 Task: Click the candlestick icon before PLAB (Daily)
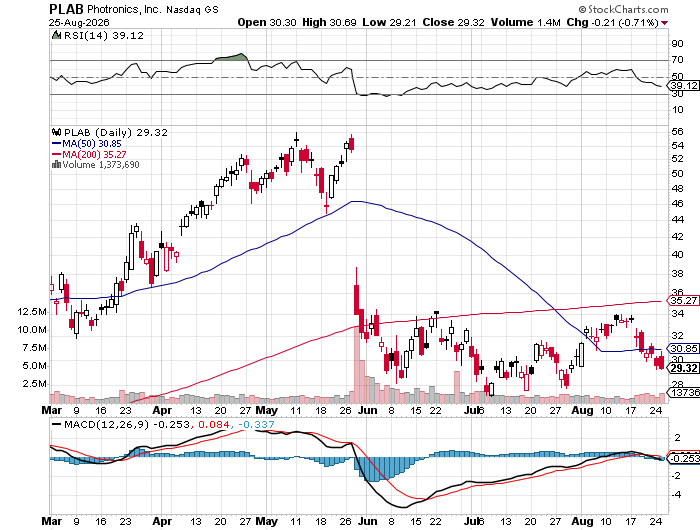pos(57,133)
